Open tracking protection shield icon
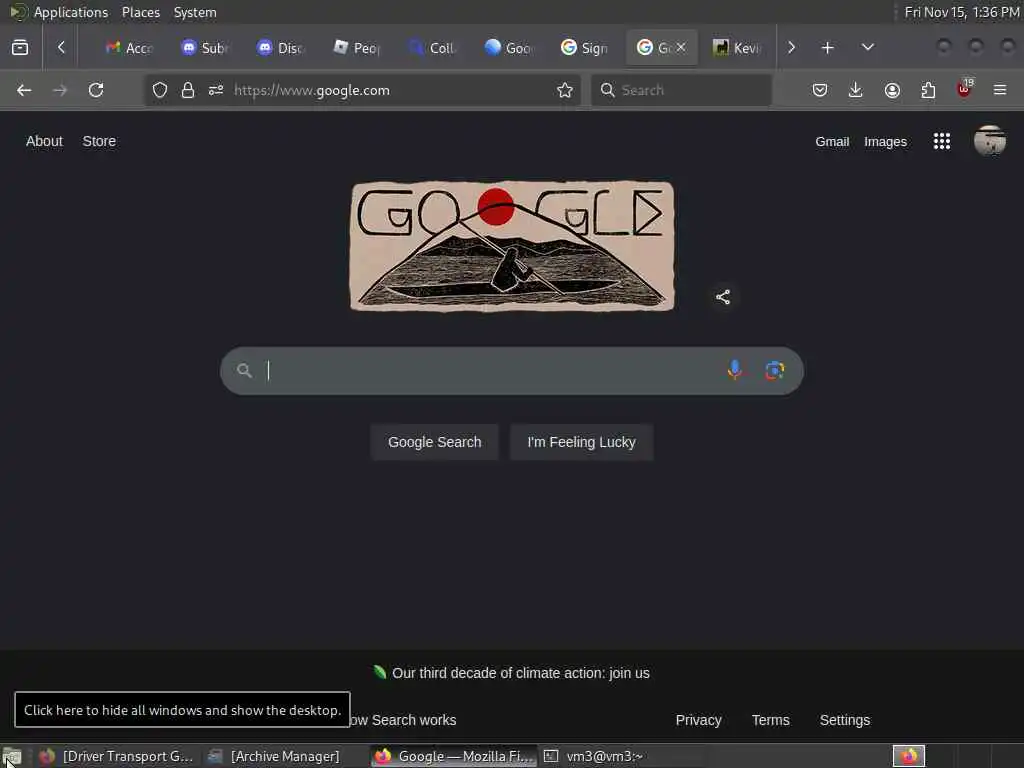The image size is (1024, 768). (x=160, y=90)
